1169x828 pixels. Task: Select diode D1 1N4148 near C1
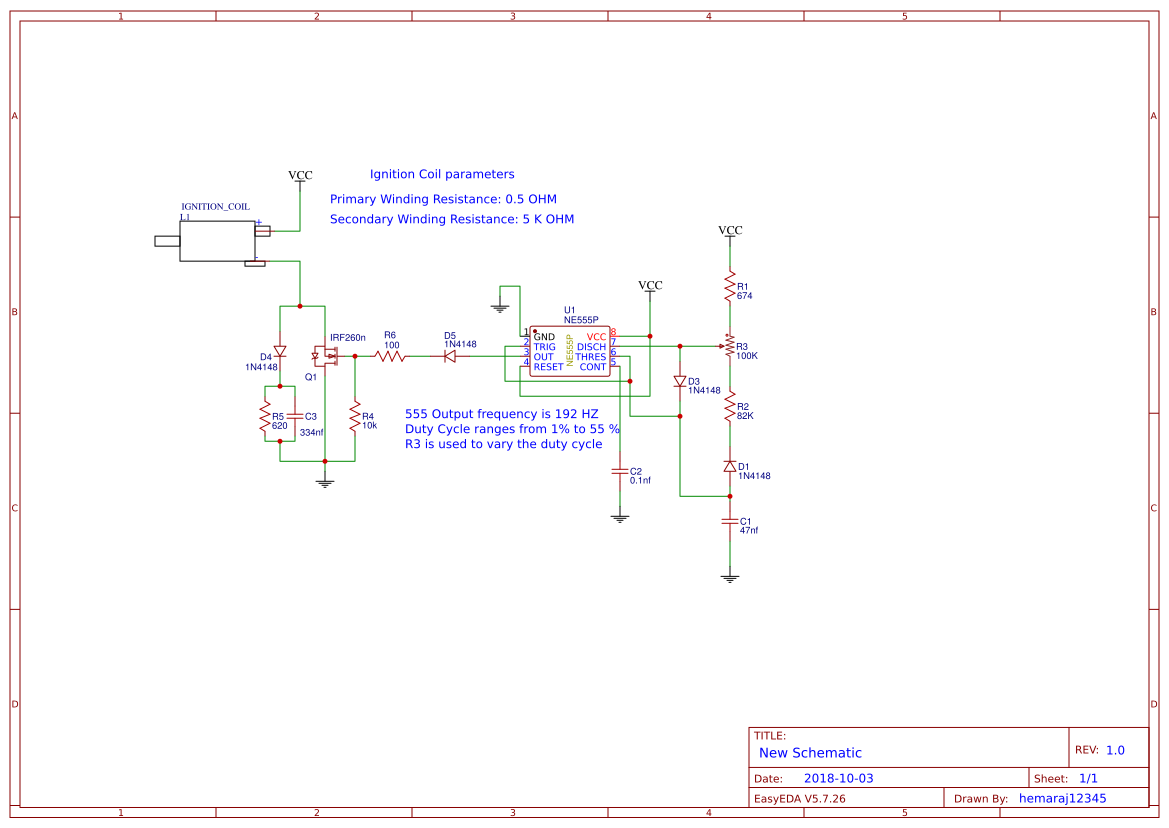[x=730, y=467]
